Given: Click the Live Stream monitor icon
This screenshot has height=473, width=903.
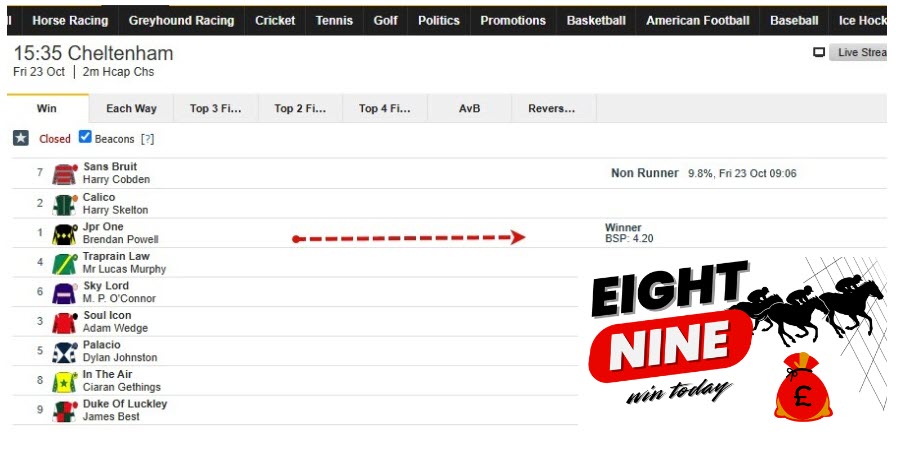Looking at the screenshot, I should pyautogui.click(x=818, y=52).
